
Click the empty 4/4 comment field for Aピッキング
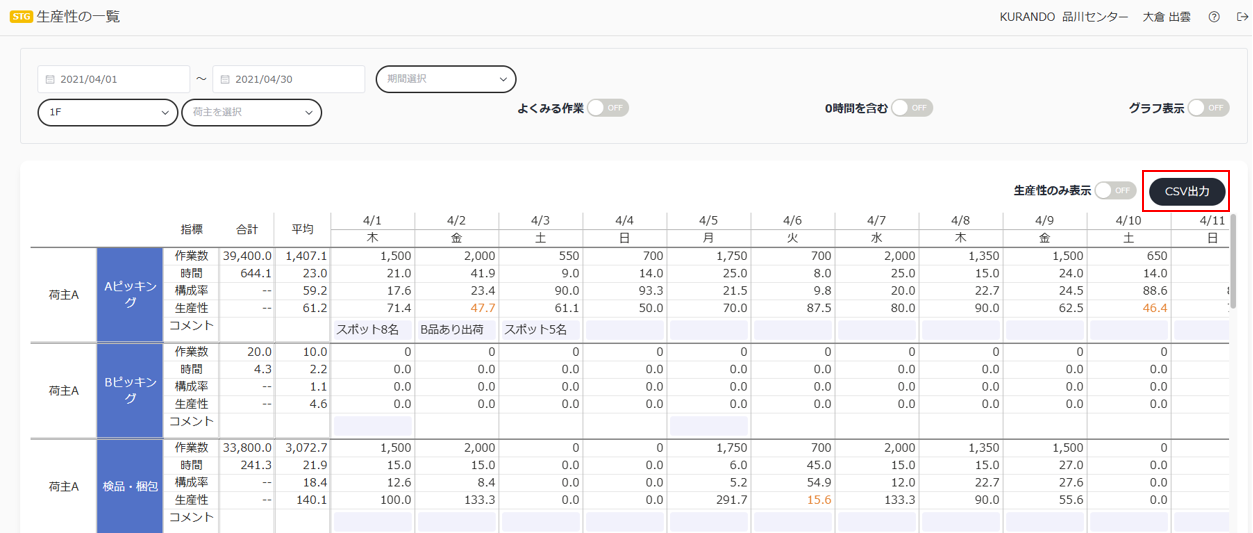click(x=624, y=328)
